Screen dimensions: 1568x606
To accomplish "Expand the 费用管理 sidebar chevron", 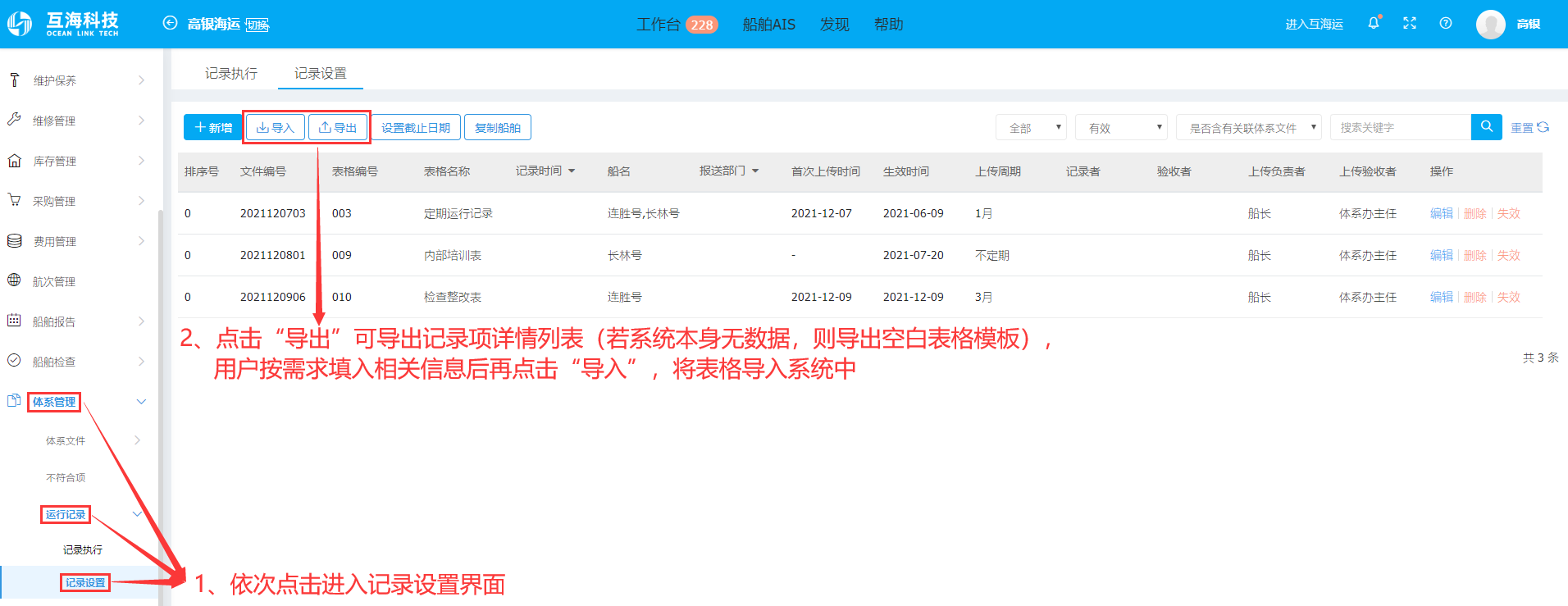I will coord(141,240).
